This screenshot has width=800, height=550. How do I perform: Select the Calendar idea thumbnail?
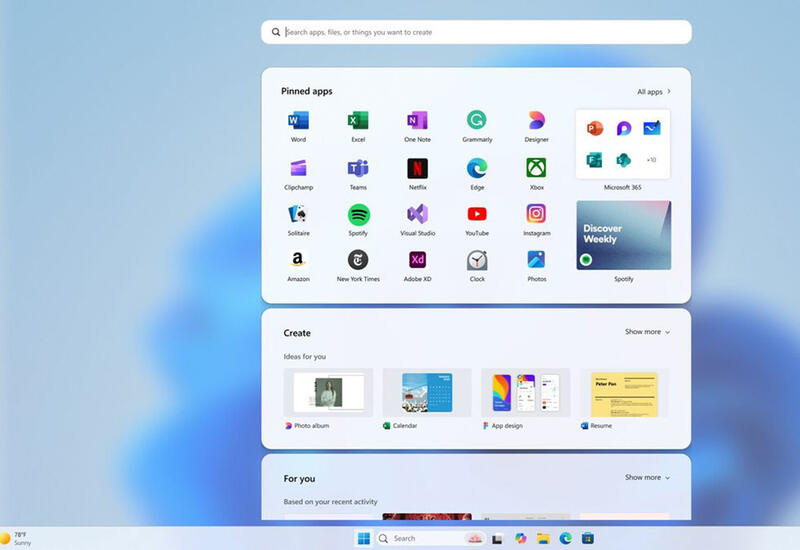427,393
